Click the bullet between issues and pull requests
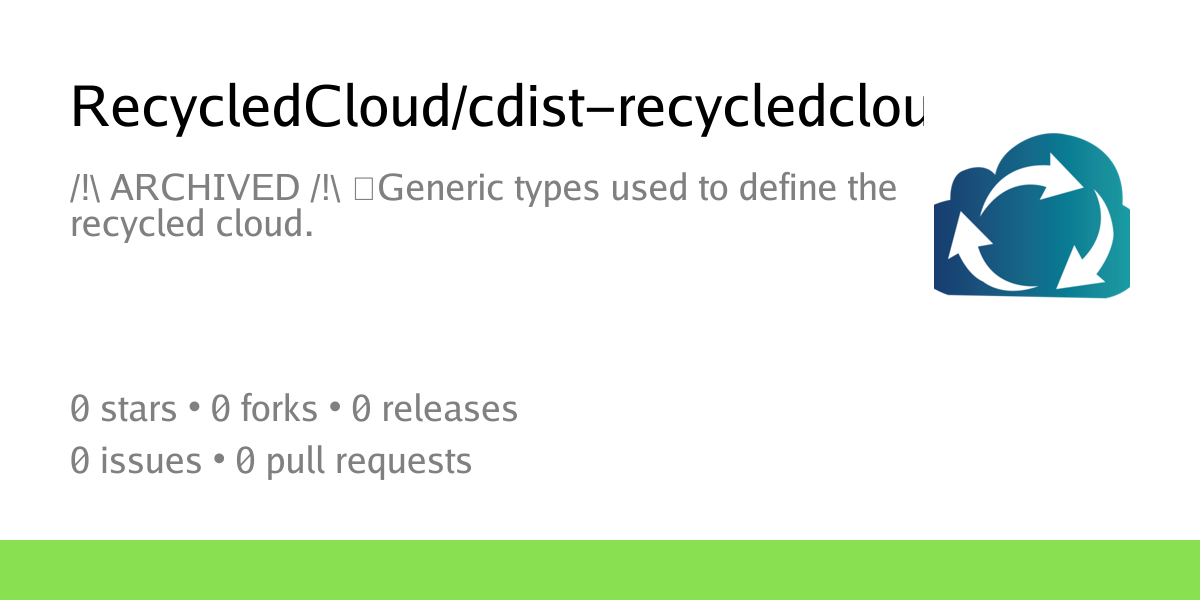1200x600 pixels. coord(218,461)
